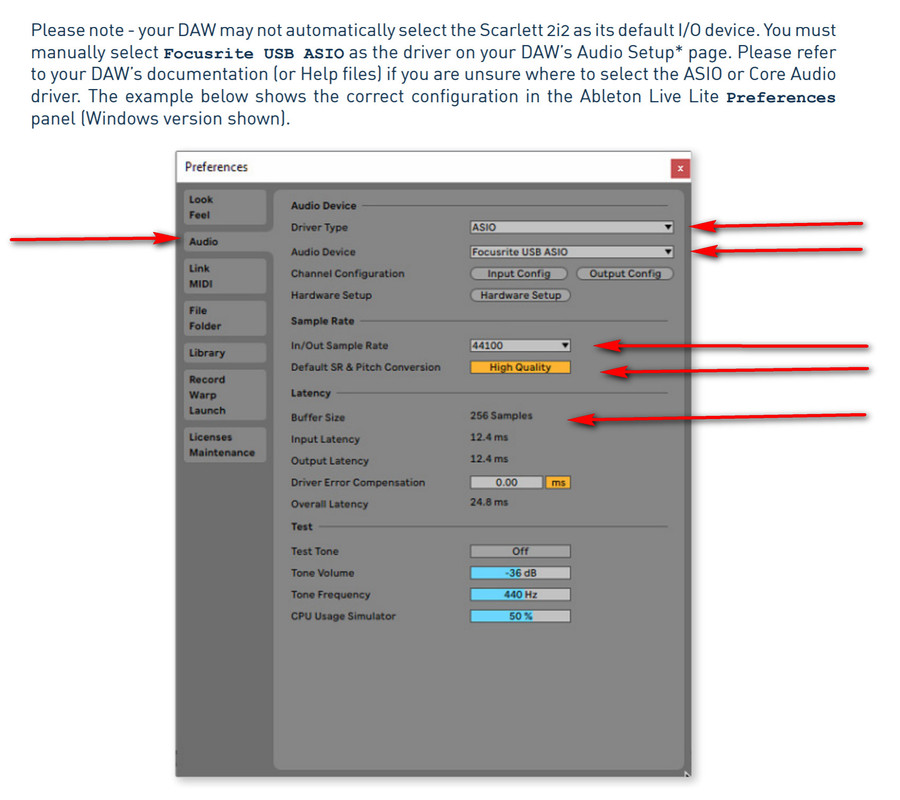Open Hardware Setup via its button
This screenshot has width=900, height=800.
(x=521, y=295)
